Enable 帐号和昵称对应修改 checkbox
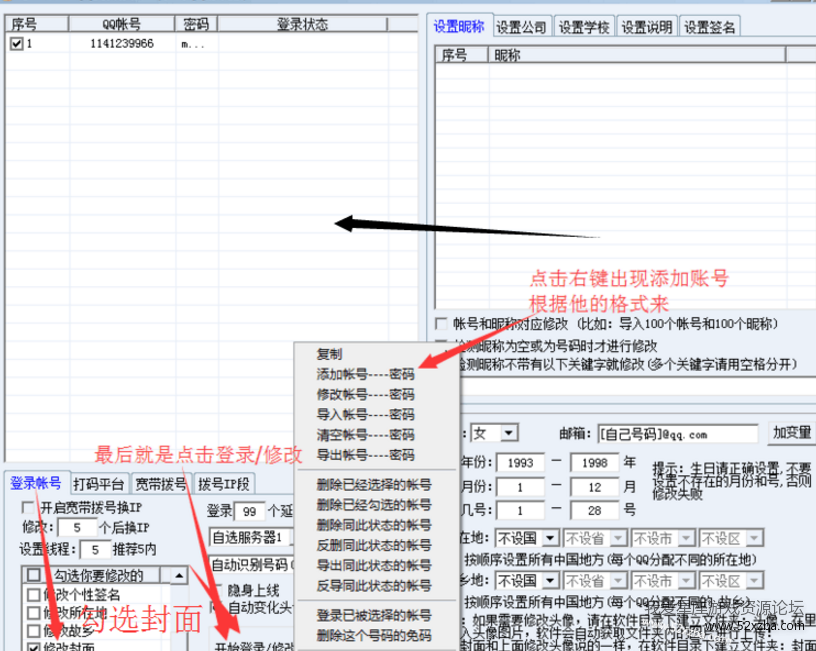 tap(442, 324)
